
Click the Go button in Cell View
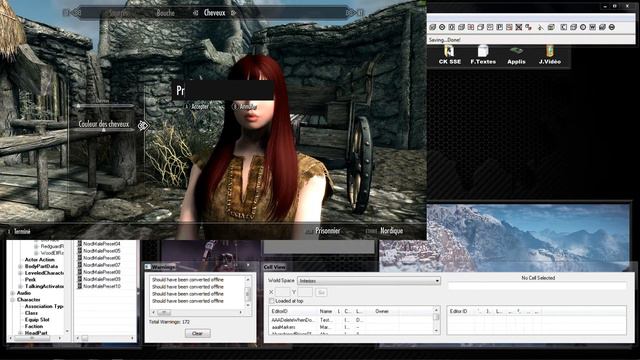click(321, 292)
